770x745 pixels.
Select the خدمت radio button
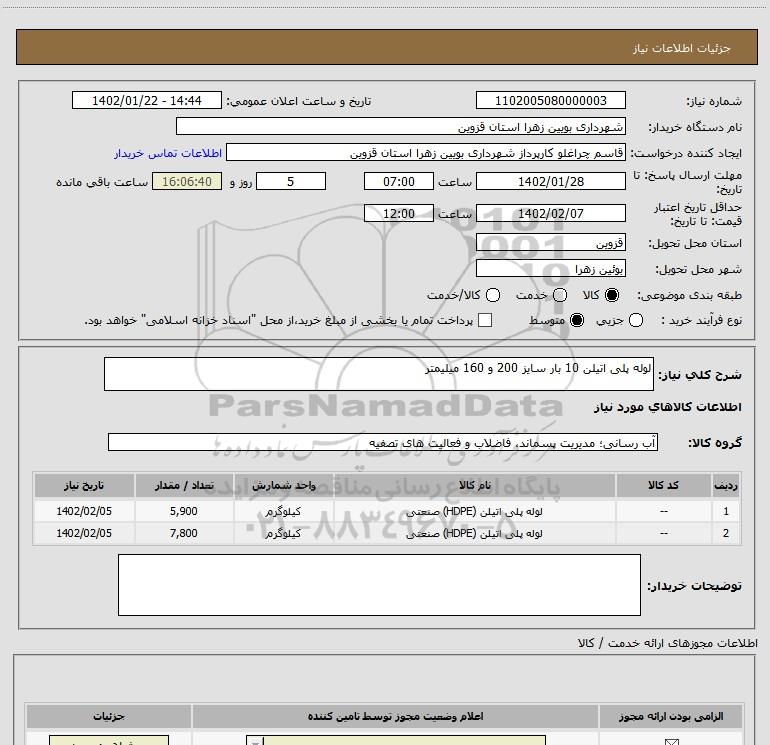pyautogui.click(x=560, y=295)
